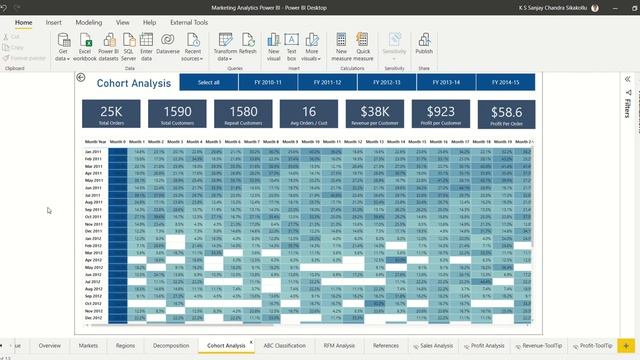Viewport: 640px width, 360px height.
Task: Create a New measure
Action: [341, 47]
